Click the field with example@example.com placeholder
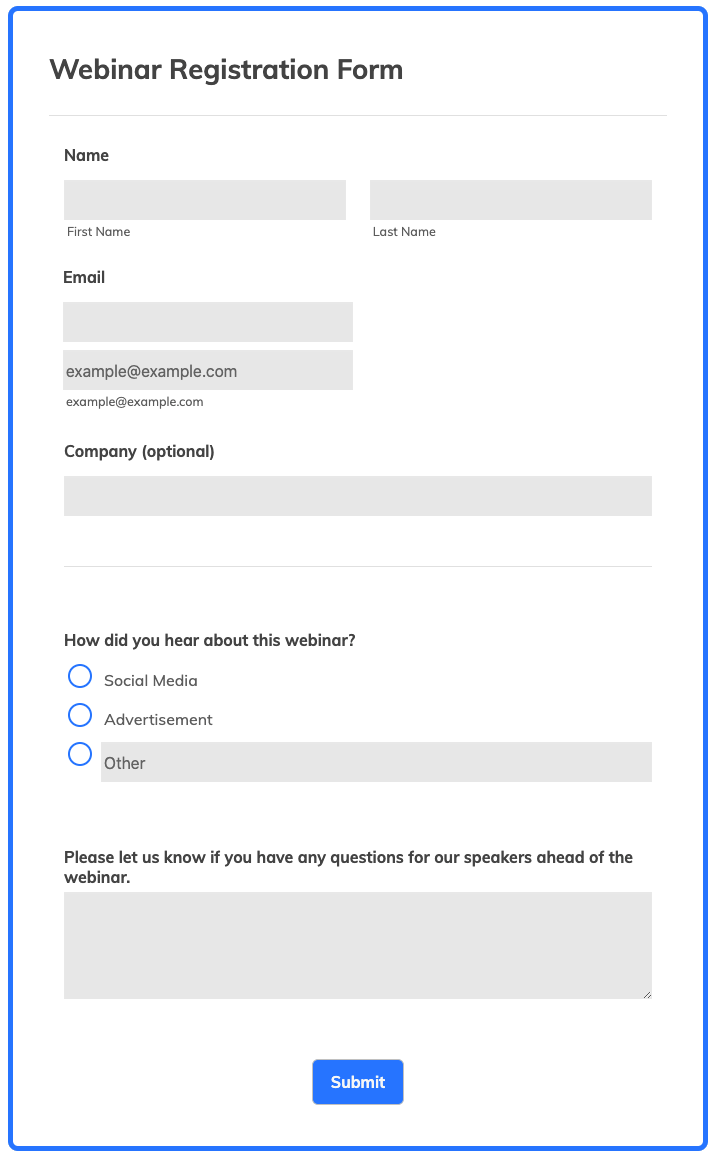Screen dimensions: 718x1157 tap(208, 370)
